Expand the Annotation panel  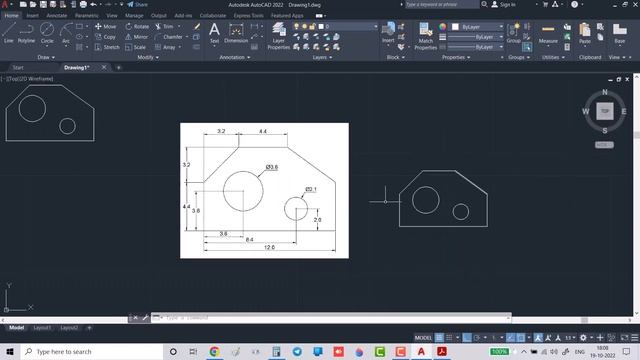coord(235,58)
